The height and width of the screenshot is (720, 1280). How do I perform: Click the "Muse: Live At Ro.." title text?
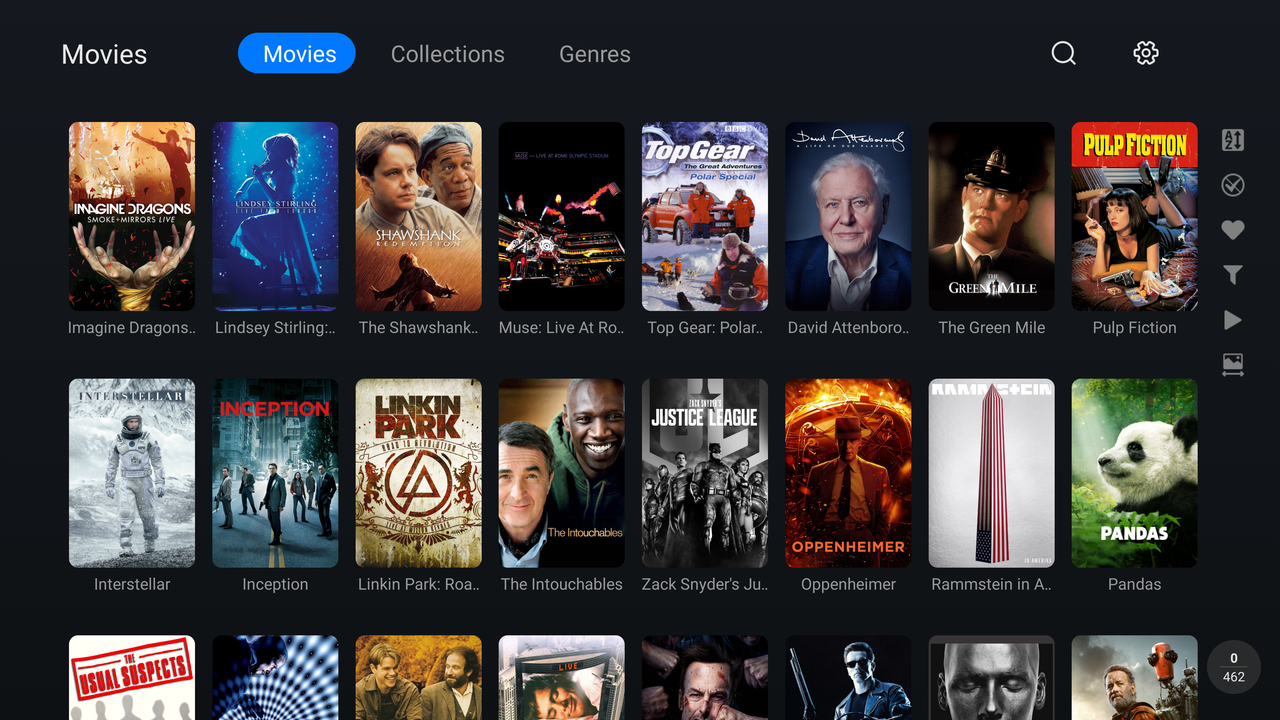pyautogui.click(x=561, y=328)
